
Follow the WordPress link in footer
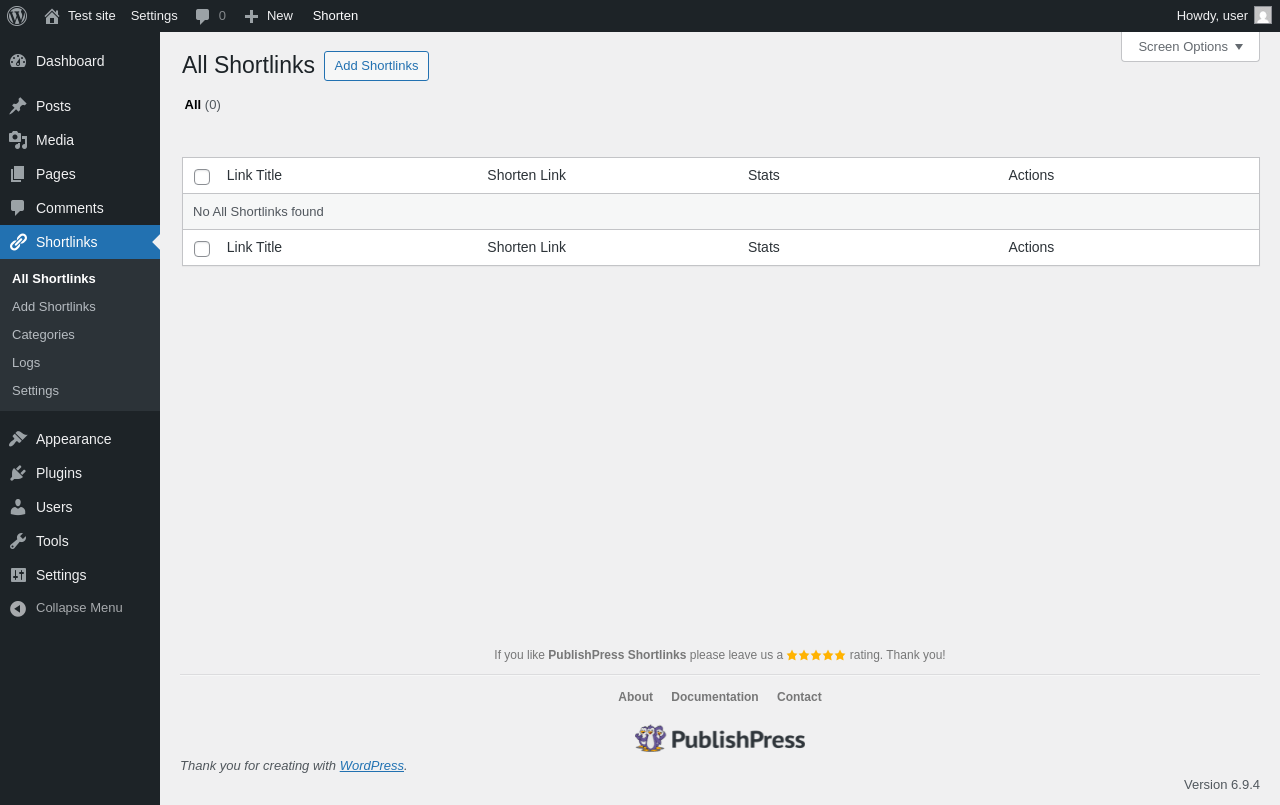click(372, 765)
